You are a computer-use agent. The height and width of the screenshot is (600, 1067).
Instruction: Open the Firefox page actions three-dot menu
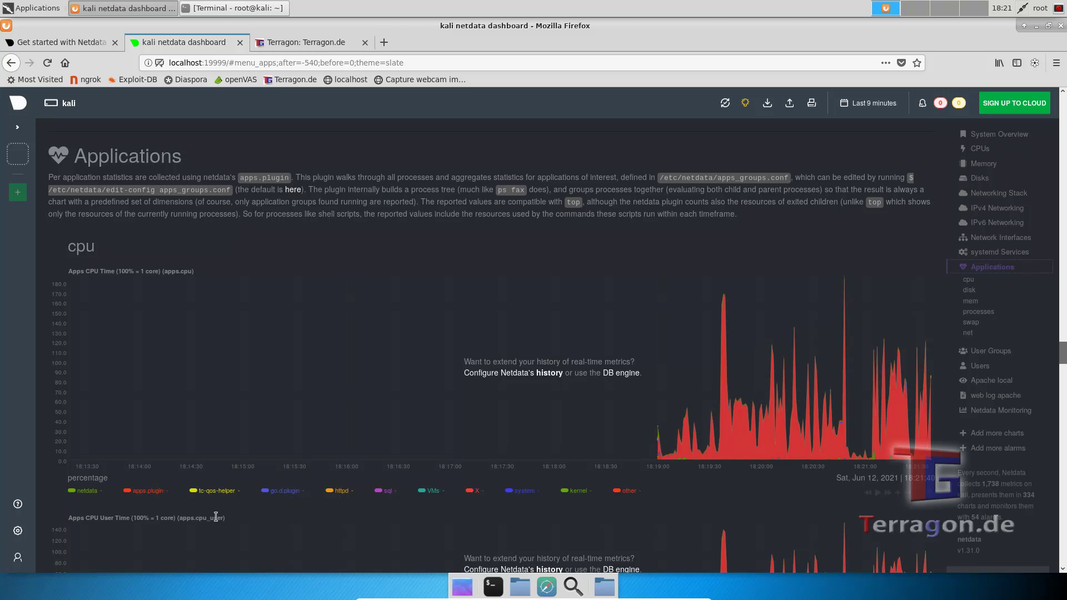[x=885, y=63]
